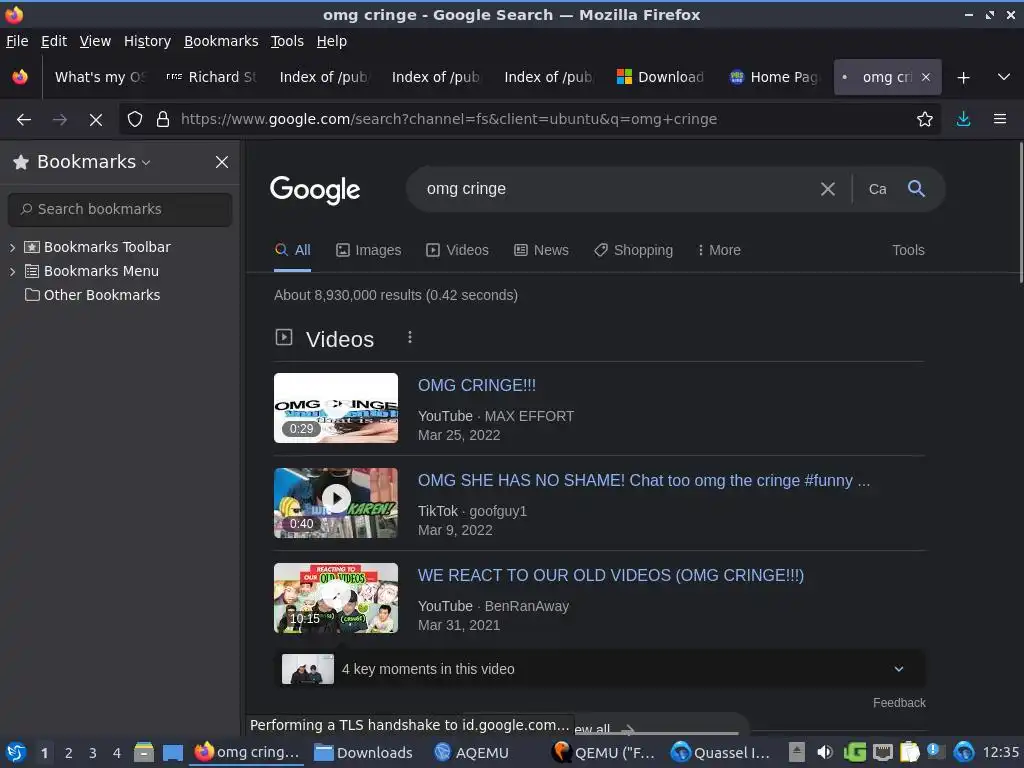Image resolution: width=1024 pixels, height=768 pixels.
Task: Switch to the QEMU taskbar window
Action: 603,753
